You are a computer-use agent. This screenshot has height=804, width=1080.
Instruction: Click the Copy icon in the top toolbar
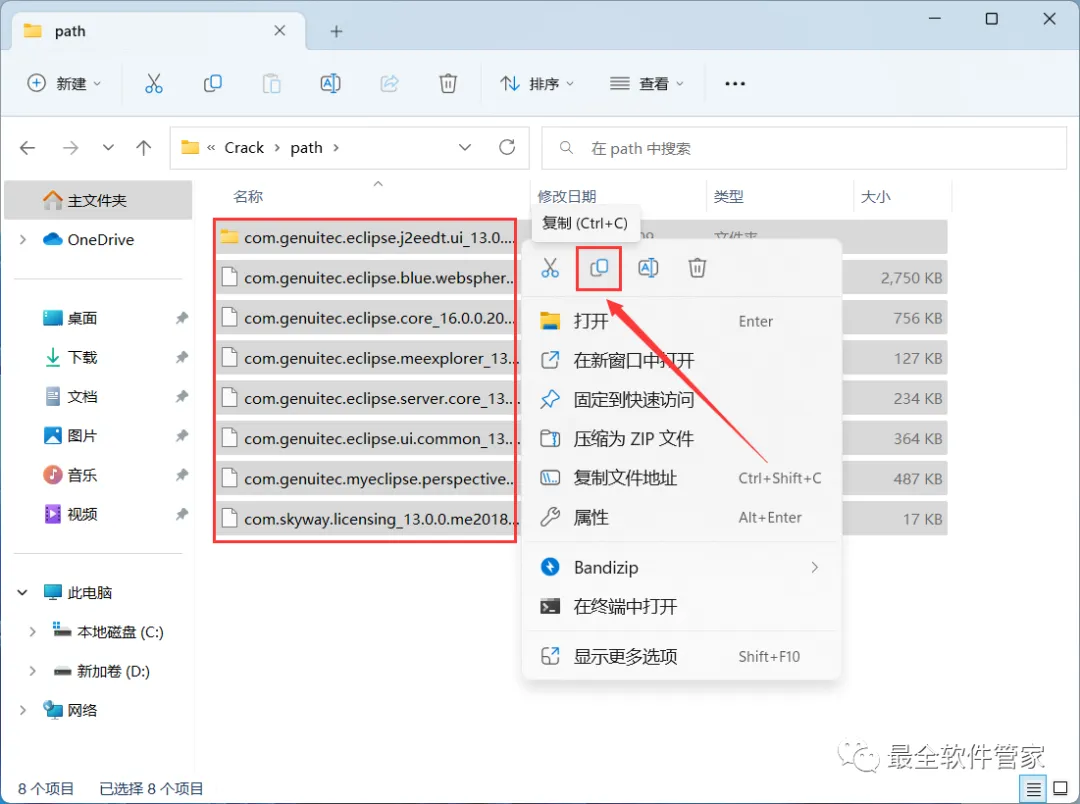[213, 84]
